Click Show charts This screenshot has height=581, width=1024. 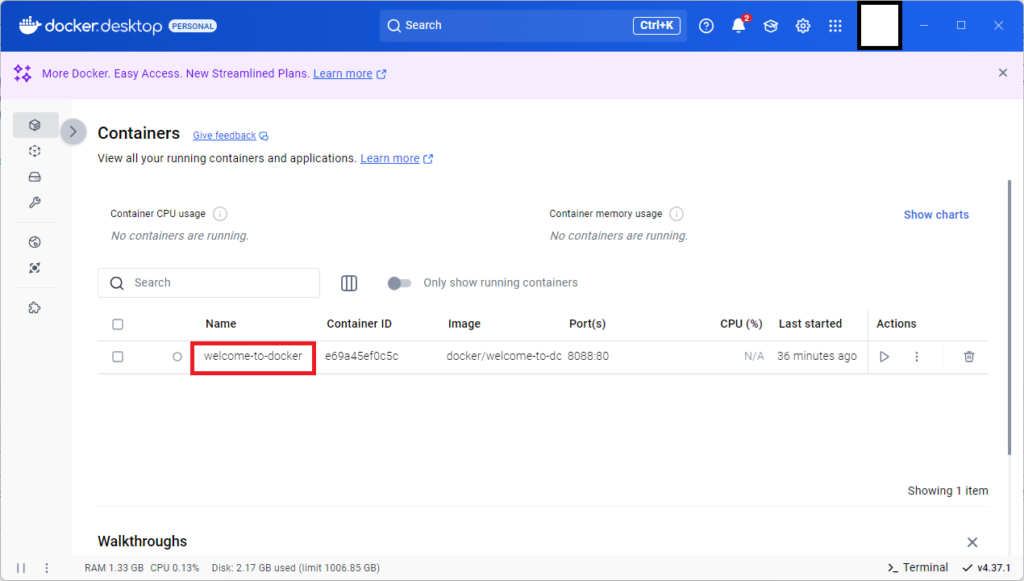coord(936,215)
